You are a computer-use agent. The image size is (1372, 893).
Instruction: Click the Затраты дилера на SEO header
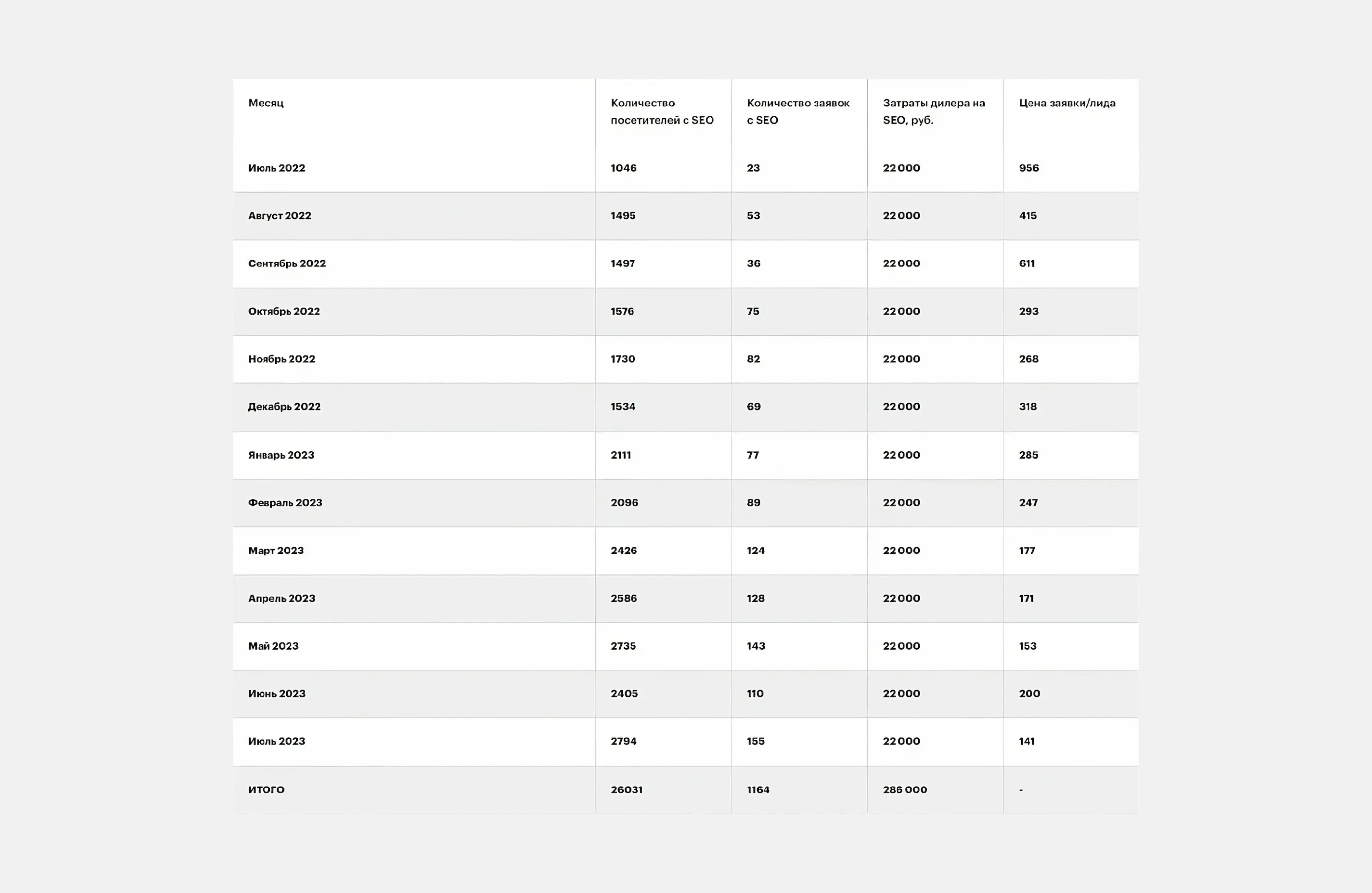[x=933, y=111]
